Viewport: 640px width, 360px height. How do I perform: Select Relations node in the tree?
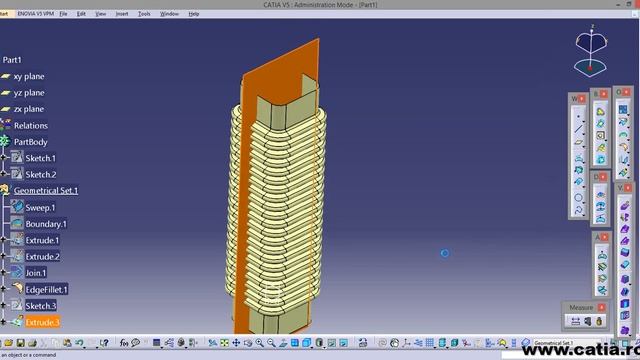point(31,125)
